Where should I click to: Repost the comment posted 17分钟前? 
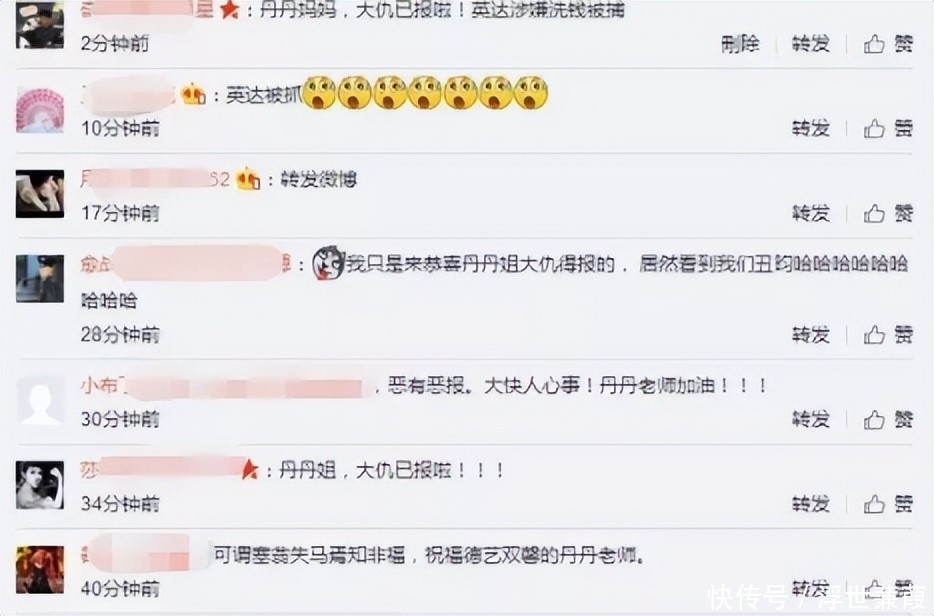pos(810,213)
